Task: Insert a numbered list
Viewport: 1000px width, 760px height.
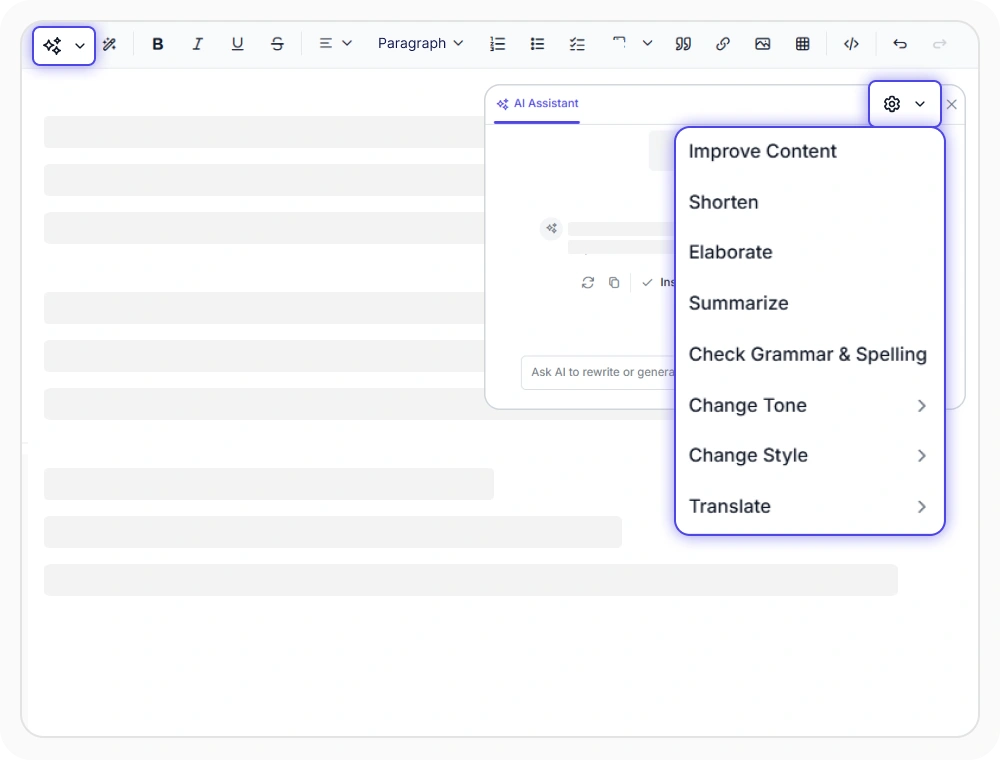Action: (x=497, y=44)
